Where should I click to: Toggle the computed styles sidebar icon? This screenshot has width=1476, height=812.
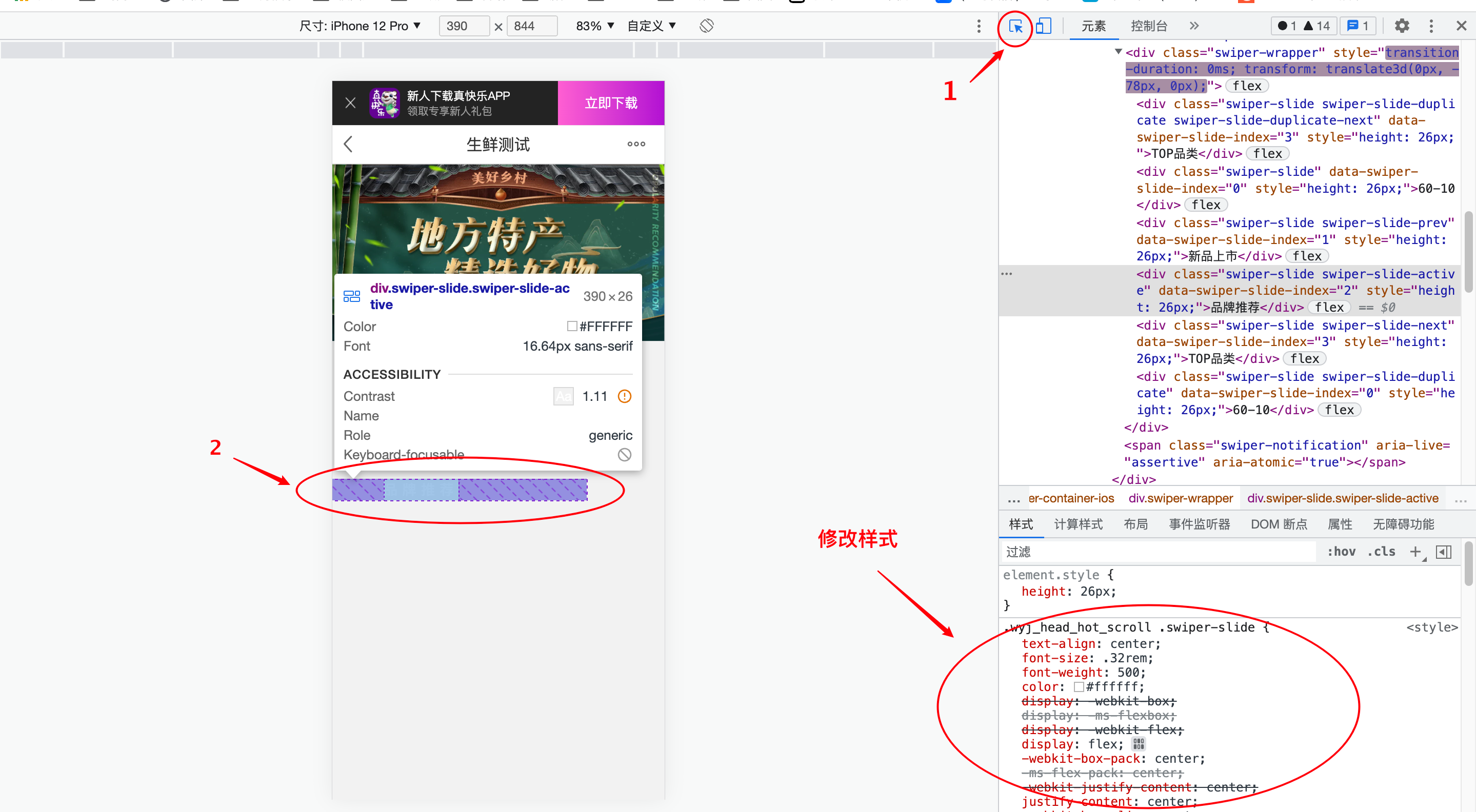(1443, 552)
